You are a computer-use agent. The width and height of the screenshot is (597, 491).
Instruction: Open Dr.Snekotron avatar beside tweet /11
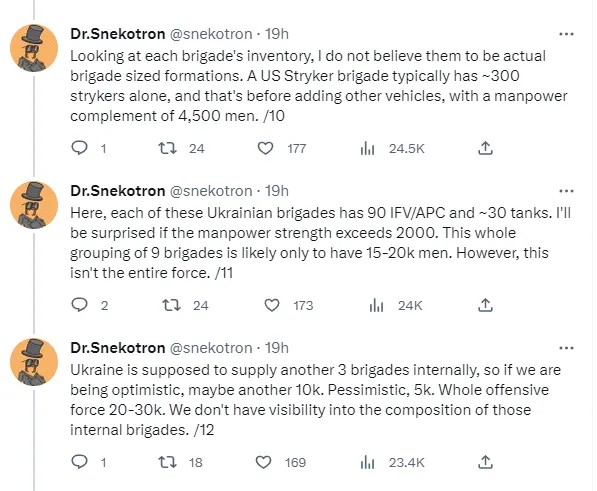tap(34, 205)
